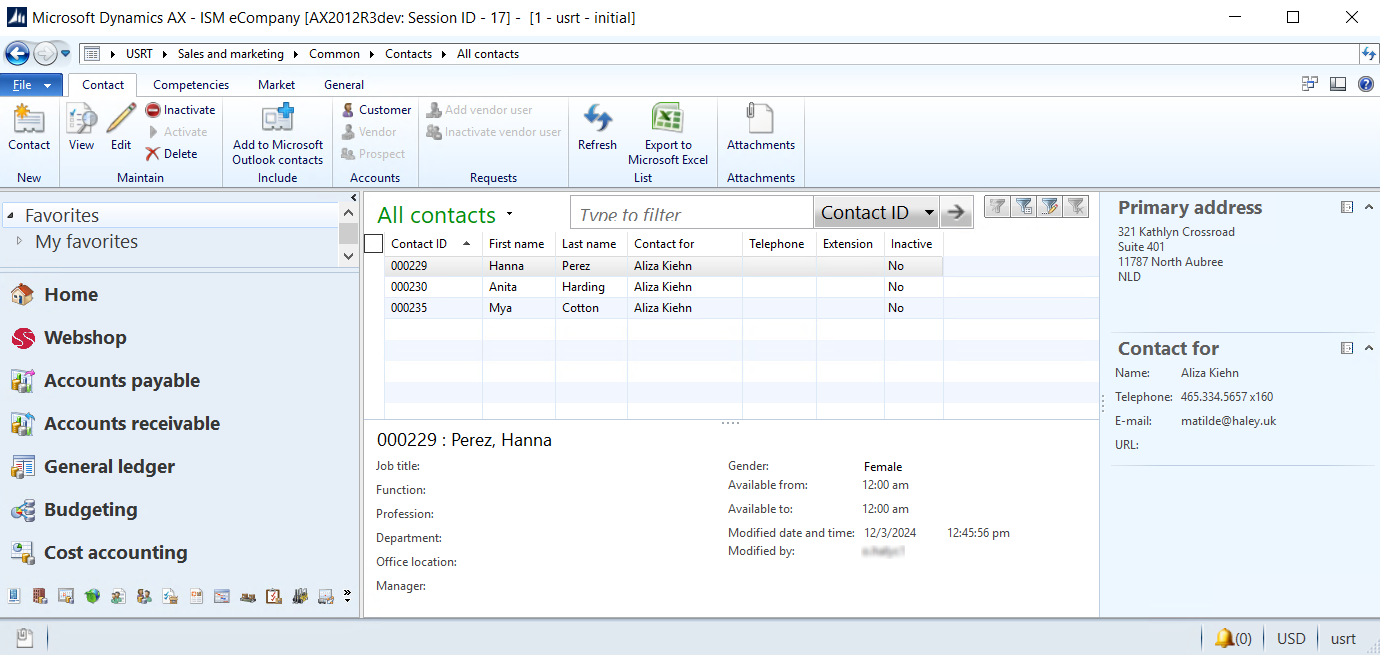Viewport: 1380px width, 655px height.
Task: Click Common in the breadcrumb path
Action: [x=334, y=54]
